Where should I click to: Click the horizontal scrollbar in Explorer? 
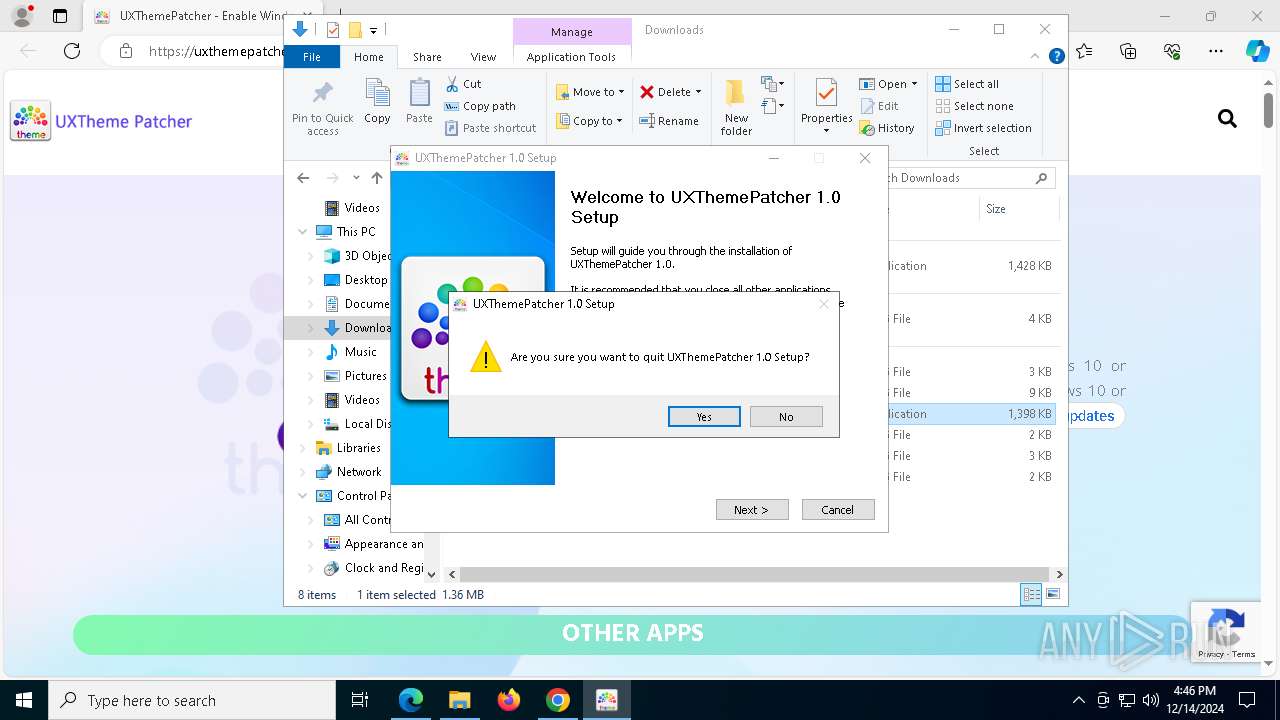755,575
